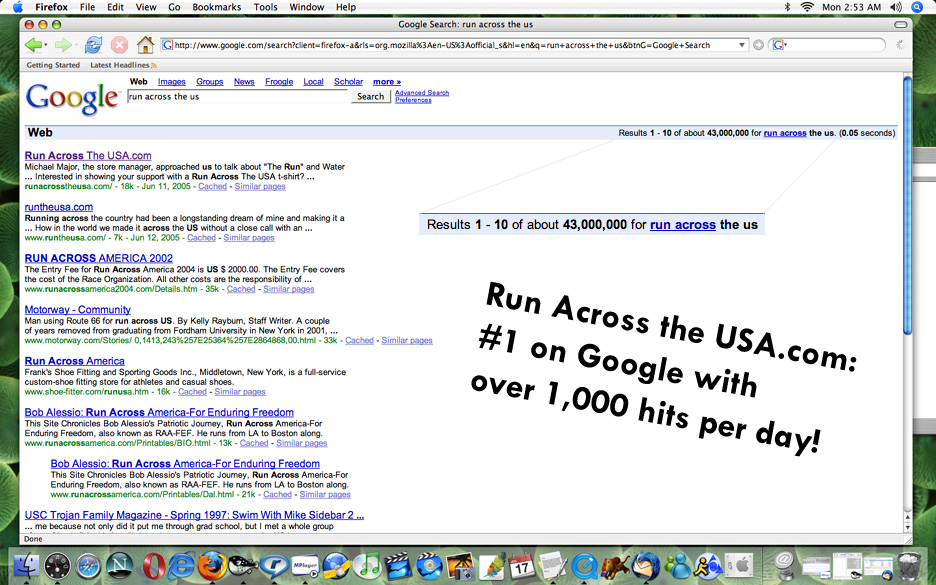Open the search engine selector dropdown

pyautogui.click(x=778, y=45)
